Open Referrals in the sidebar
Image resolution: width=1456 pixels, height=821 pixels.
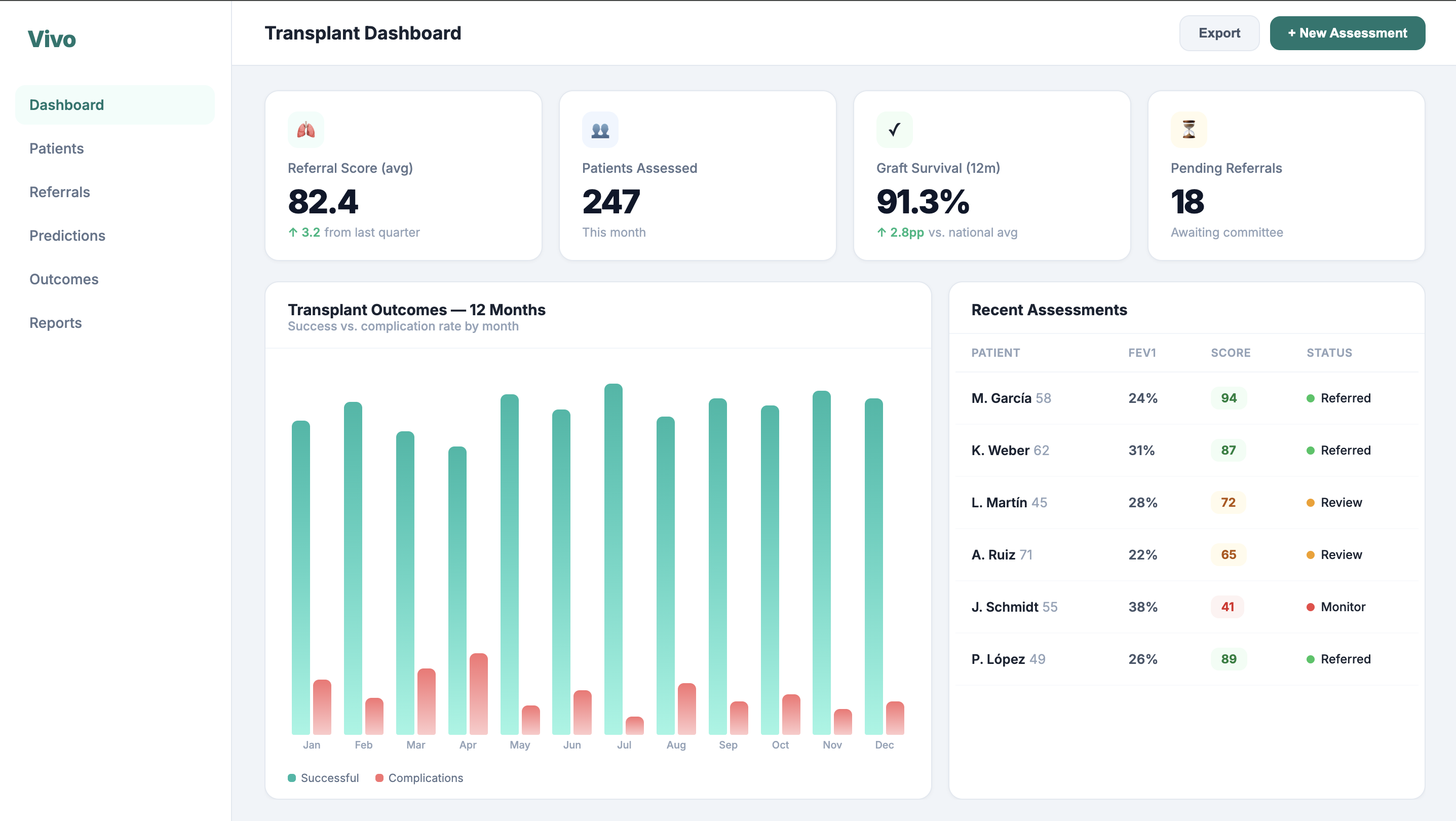114,192
